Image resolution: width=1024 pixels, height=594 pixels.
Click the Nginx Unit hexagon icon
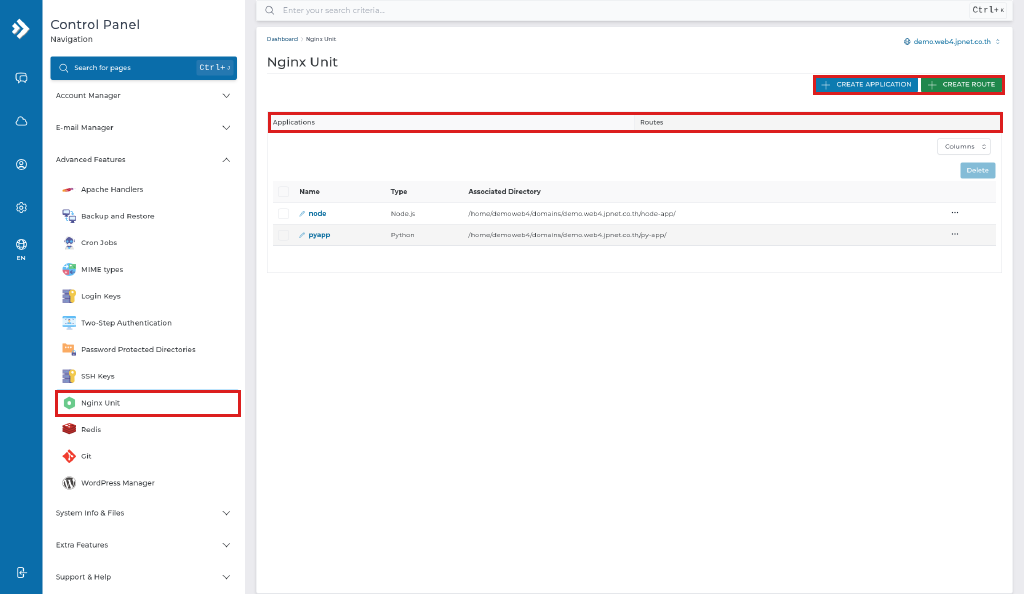[69, 403]
